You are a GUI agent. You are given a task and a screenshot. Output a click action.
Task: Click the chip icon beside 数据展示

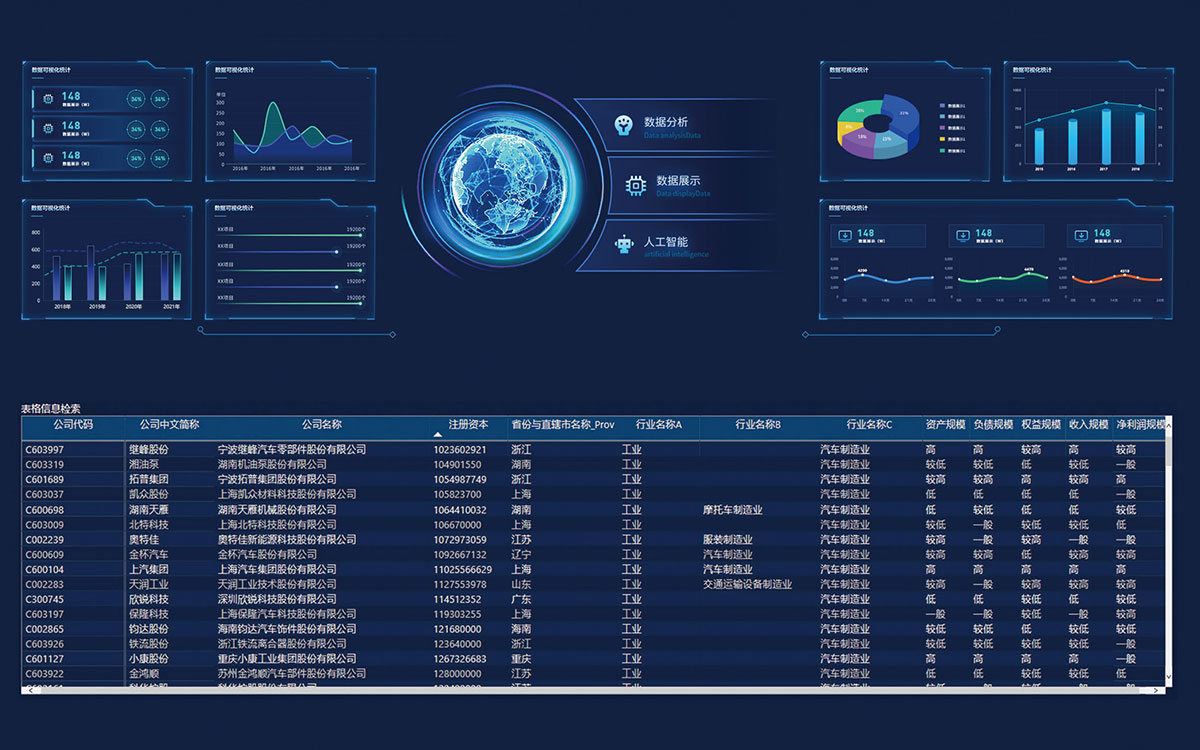pos(634,184)
